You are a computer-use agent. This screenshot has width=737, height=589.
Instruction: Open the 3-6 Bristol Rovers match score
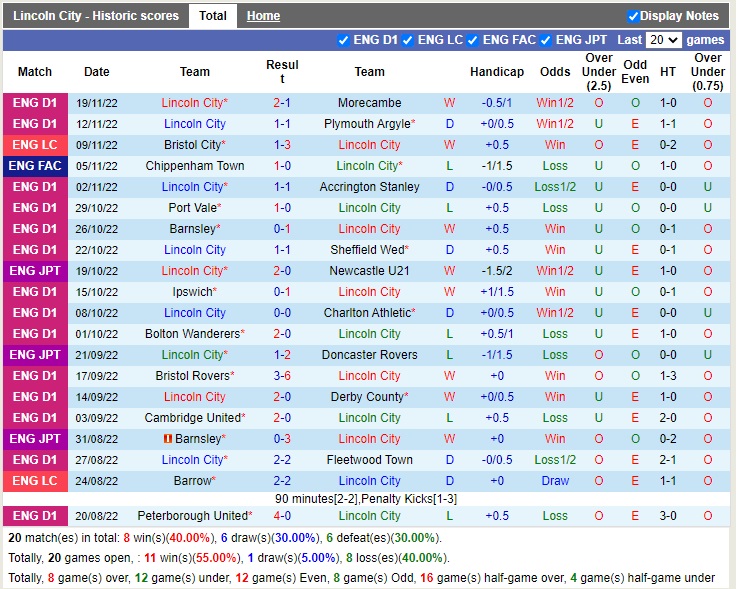[x=282, y=376]
